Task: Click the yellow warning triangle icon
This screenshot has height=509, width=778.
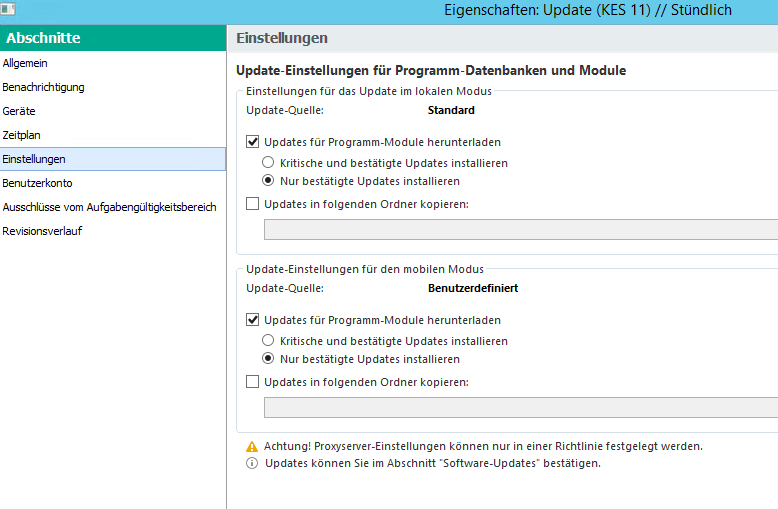Action: coord(252,446)
